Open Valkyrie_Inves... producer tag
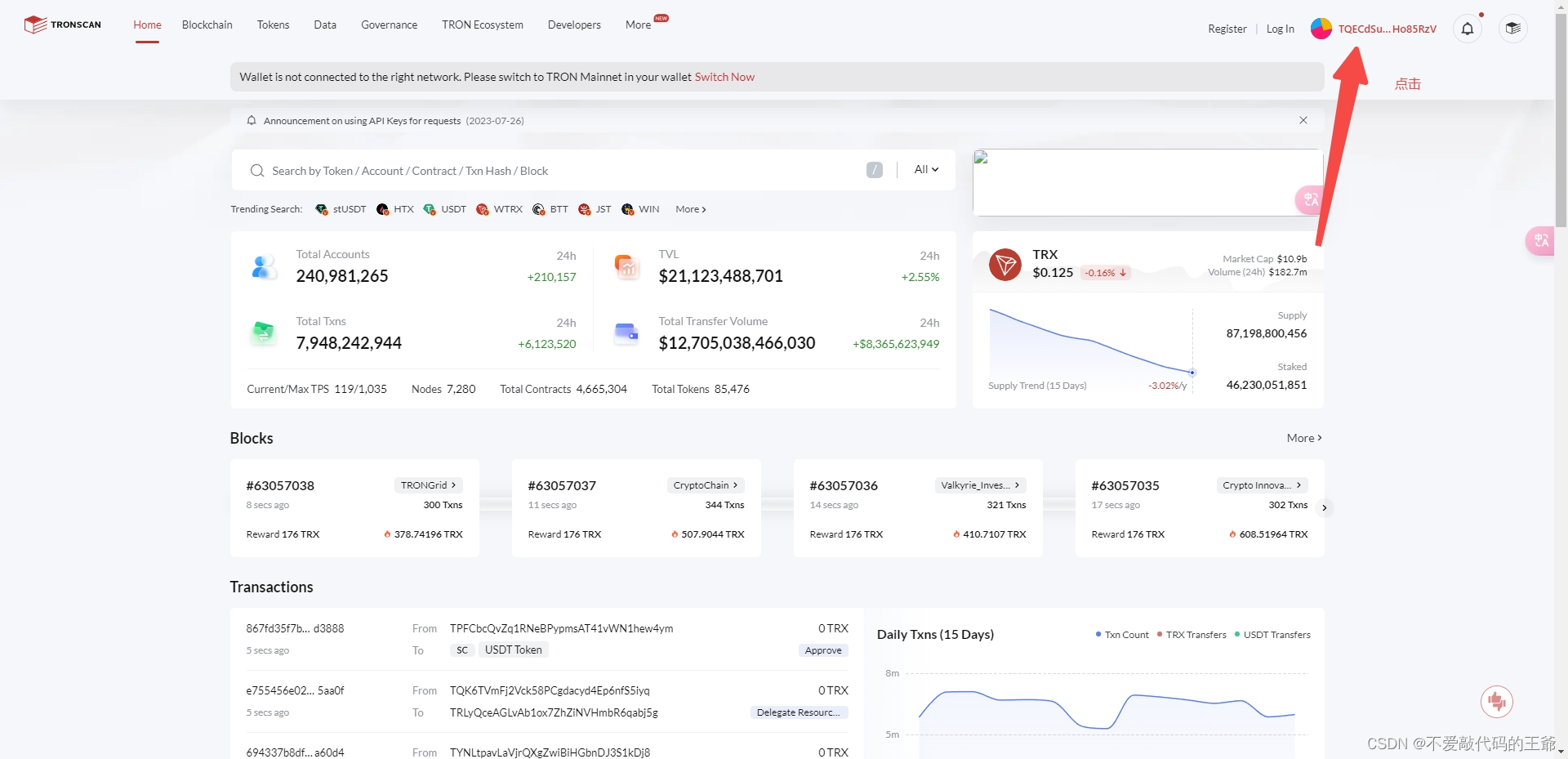The height and width of the screenshot is (759, 1568). coord(980,485)
